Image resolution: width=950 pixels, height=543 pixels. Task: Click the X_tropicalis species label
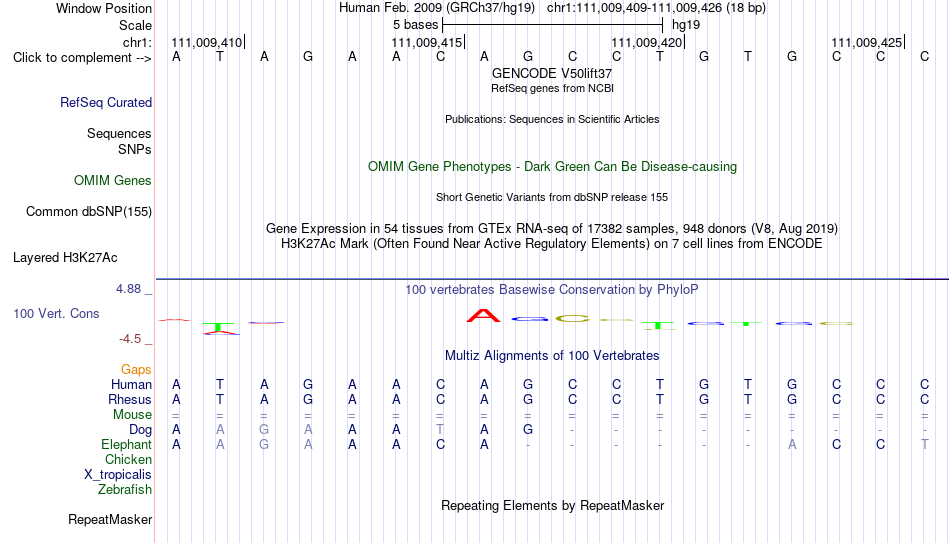tap(118, 475)
